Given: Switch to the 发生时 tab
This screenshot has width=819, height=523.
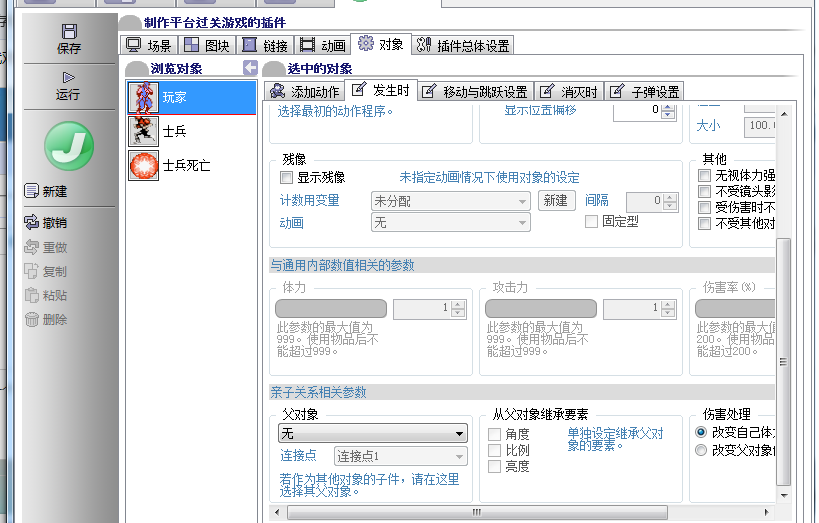Looking at the screenshot, I should (x=381, y=90).
